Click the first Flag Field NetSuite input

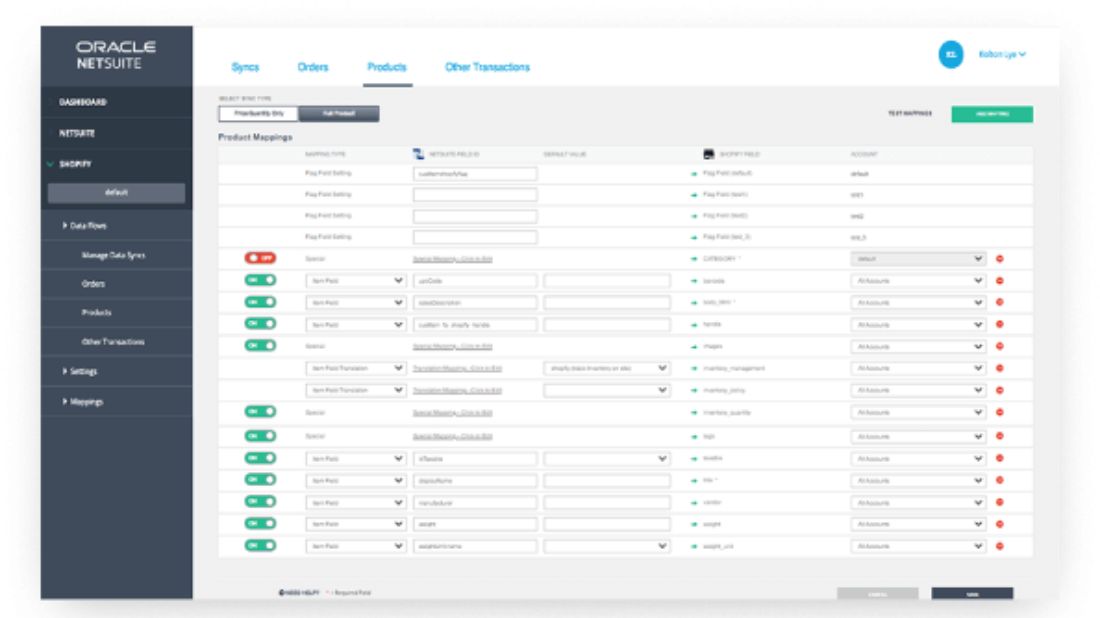point(475,174)
